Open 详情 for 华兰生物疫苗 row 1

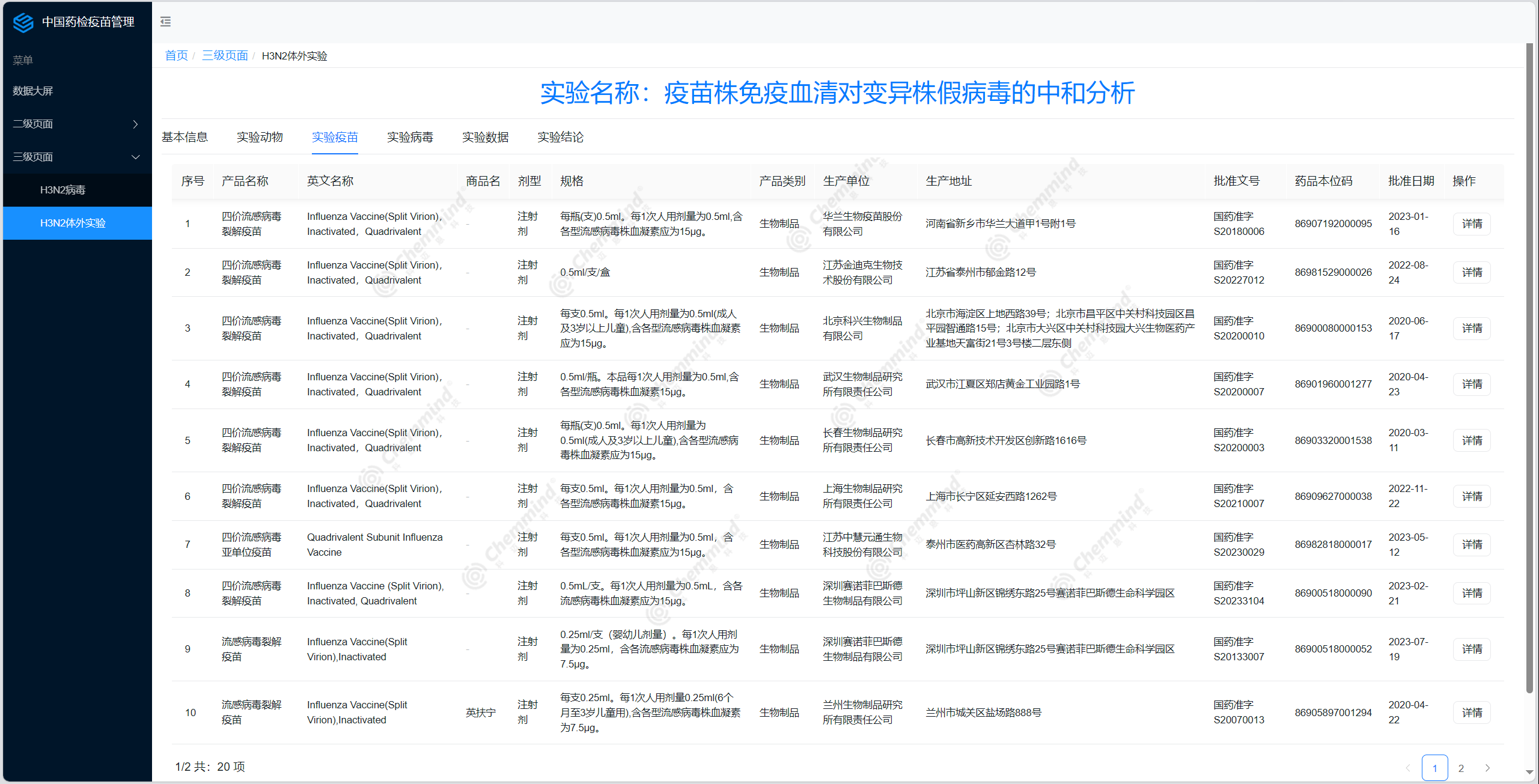pos(1472,223)
